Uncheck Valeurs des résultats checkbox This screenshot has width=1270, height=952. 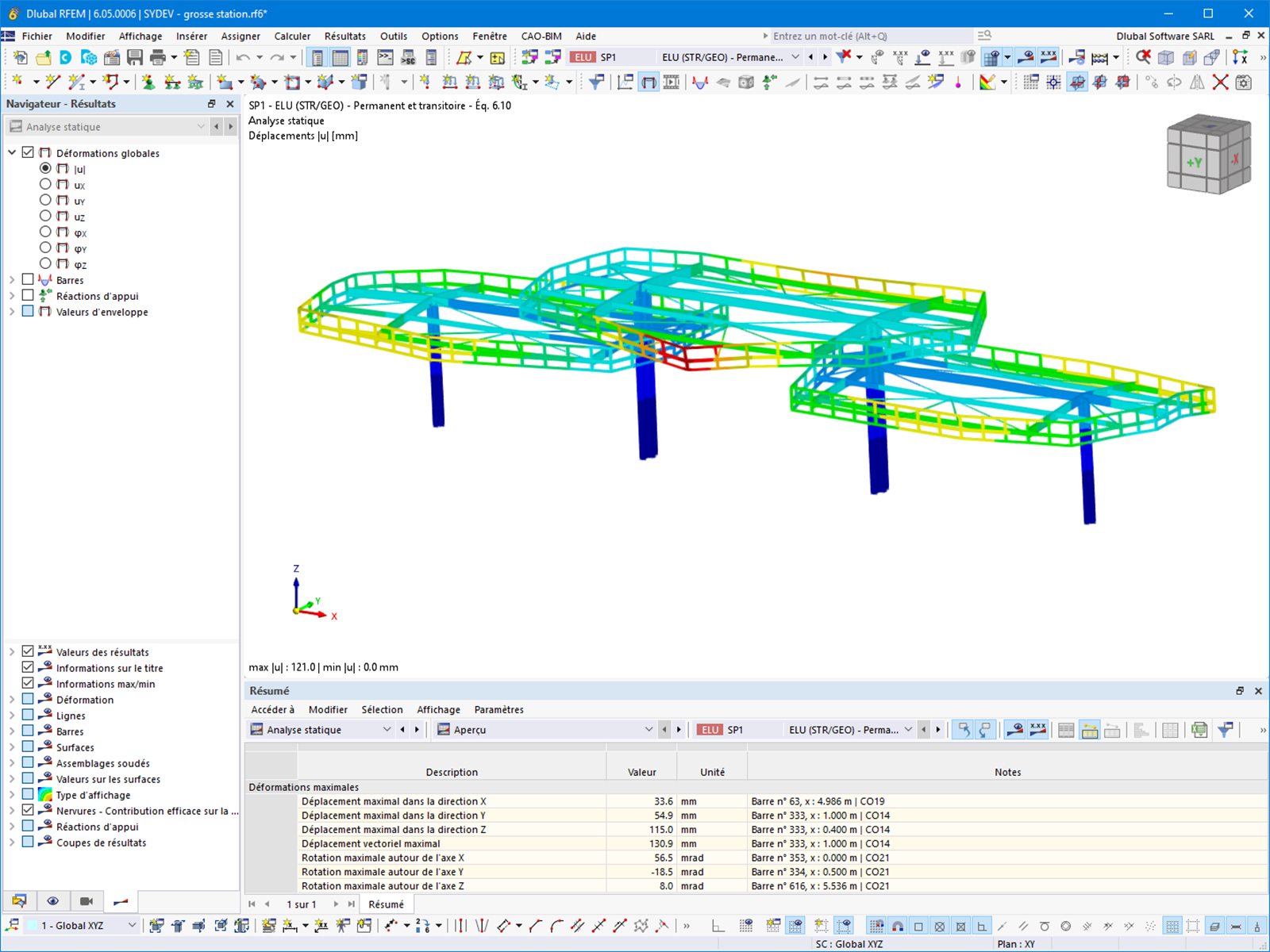tap(28, 651)
